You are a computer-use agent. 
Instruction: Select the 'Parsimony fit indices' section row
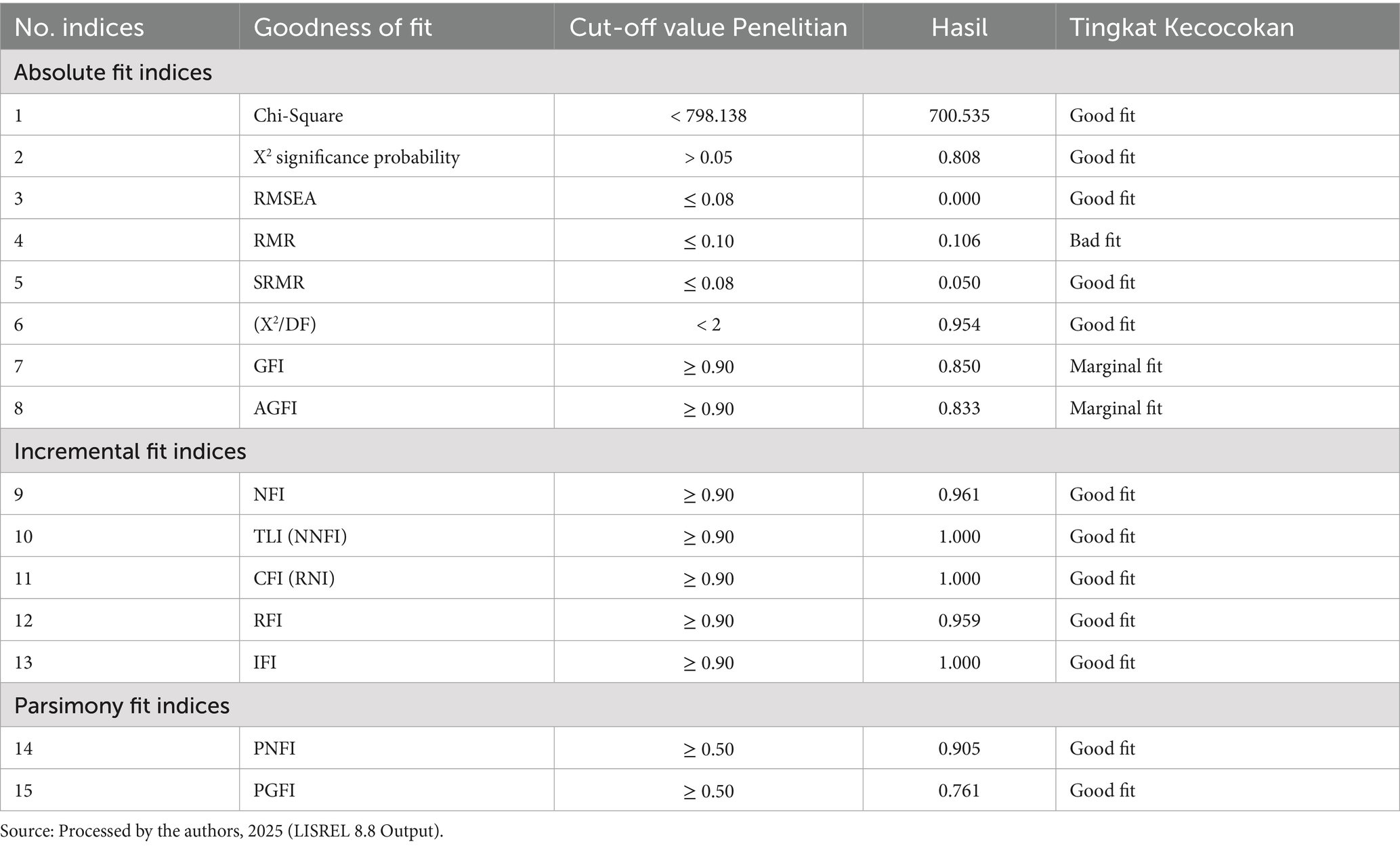tap(700, 705)
